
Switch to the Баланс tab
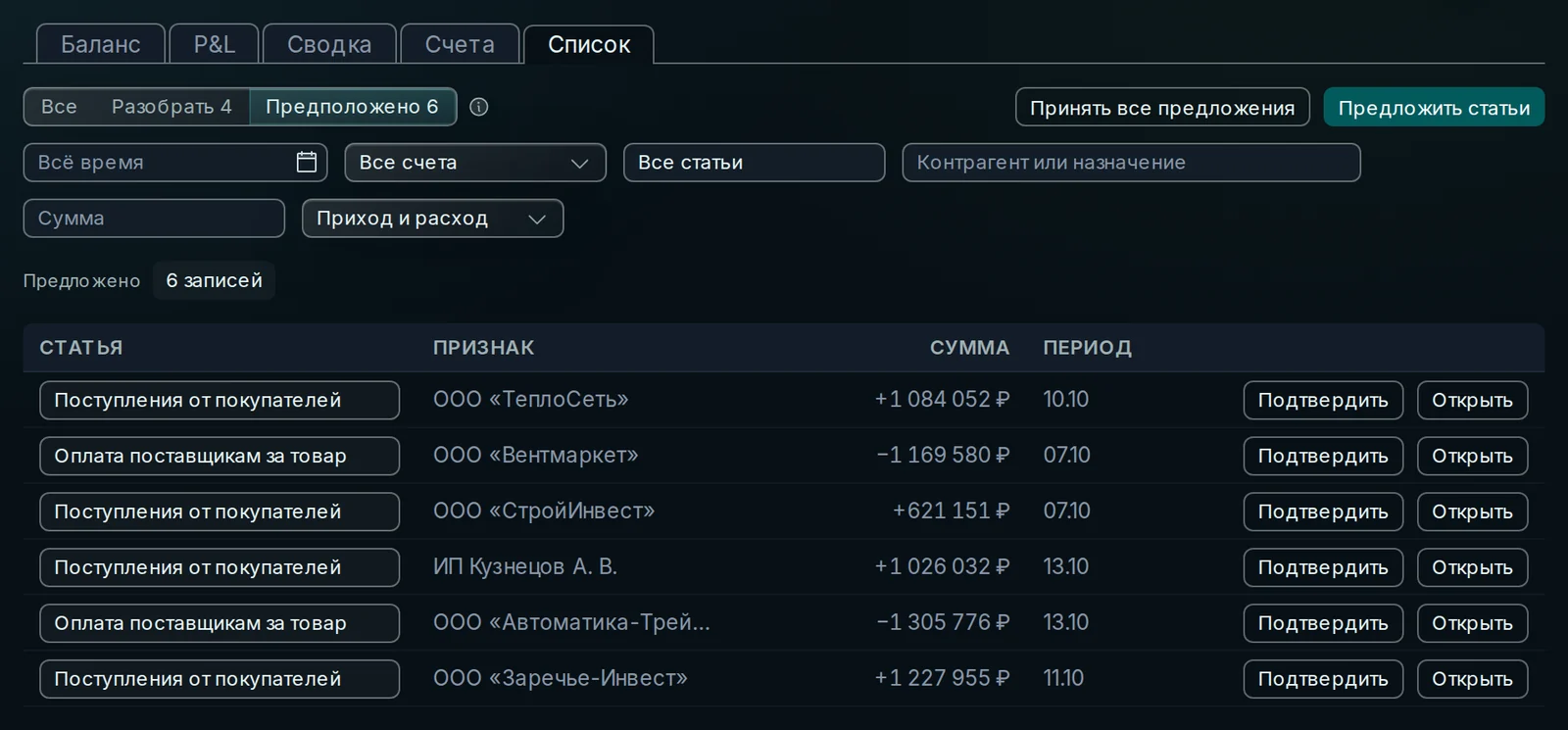coord(101,44)
